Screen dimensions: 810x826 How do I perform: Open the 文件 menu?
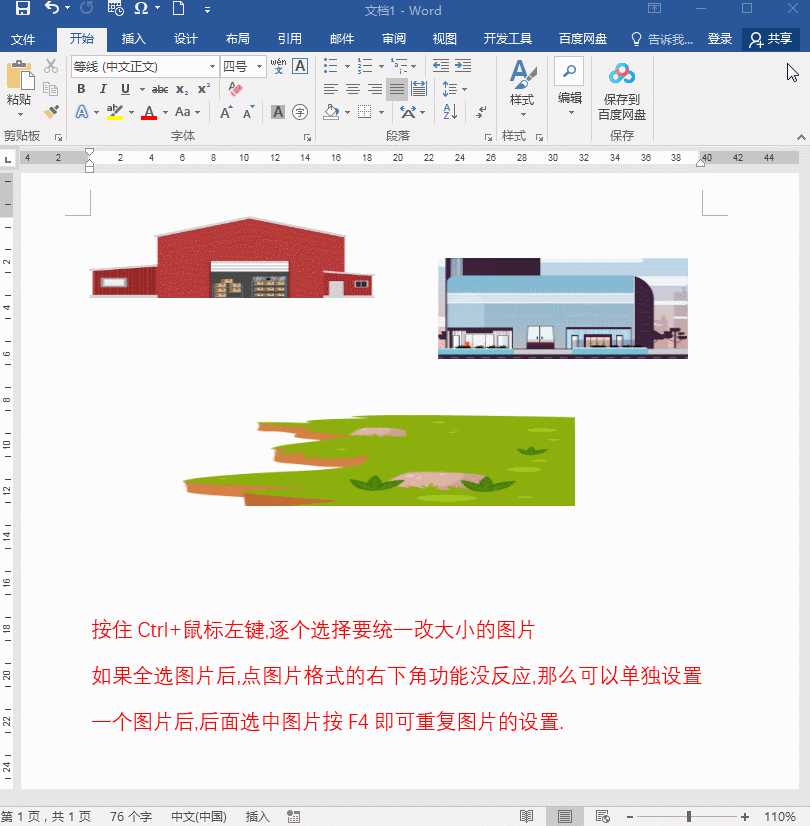pyautogui.click(x=23, y=39)
